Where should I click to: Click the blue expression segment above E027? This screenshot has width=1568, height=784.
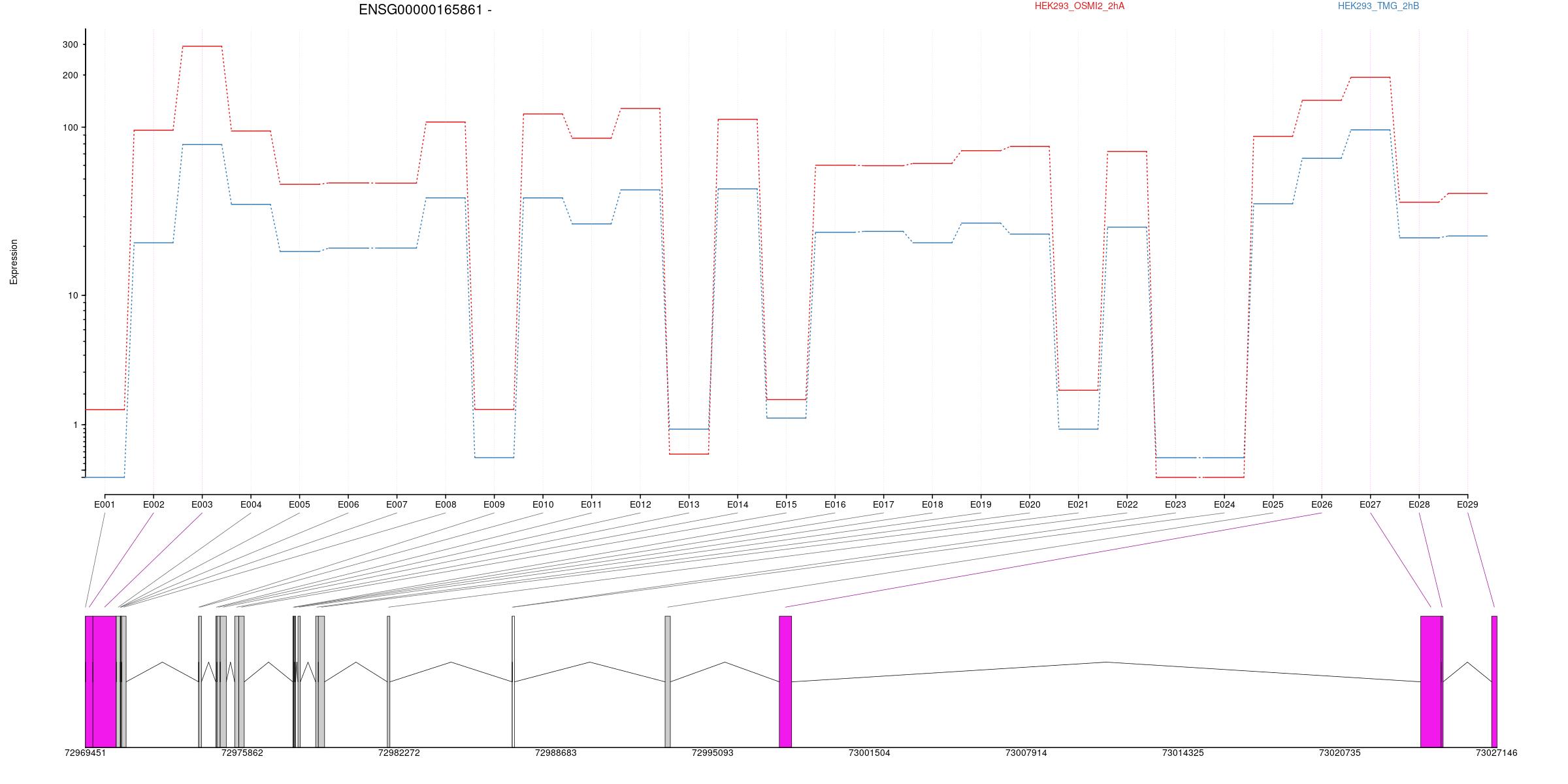tap(1370, 130)
